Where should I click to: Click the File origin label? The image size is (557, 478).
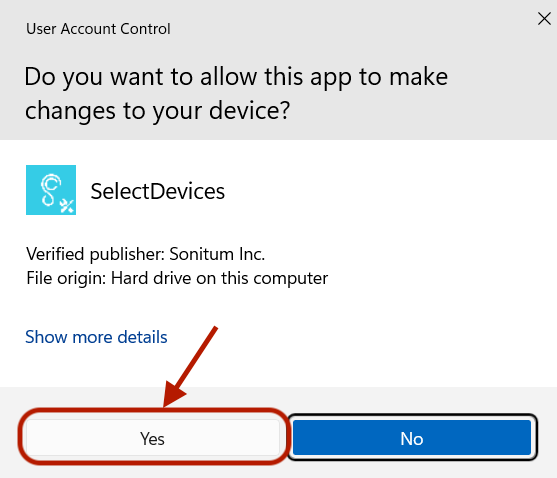66,278
